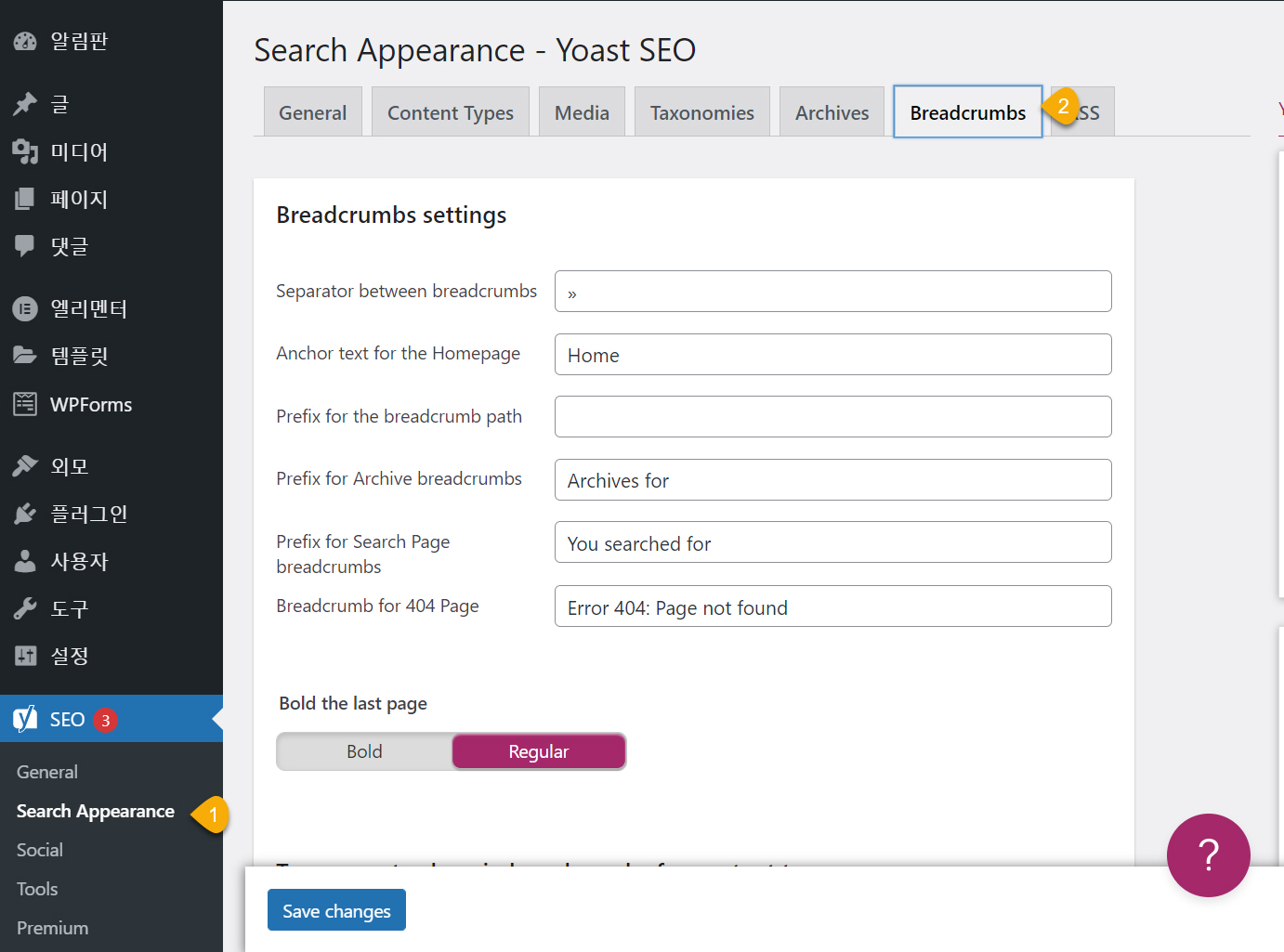
Task: Click the Breadcrumbs settings heading
Action: (391, 215)
